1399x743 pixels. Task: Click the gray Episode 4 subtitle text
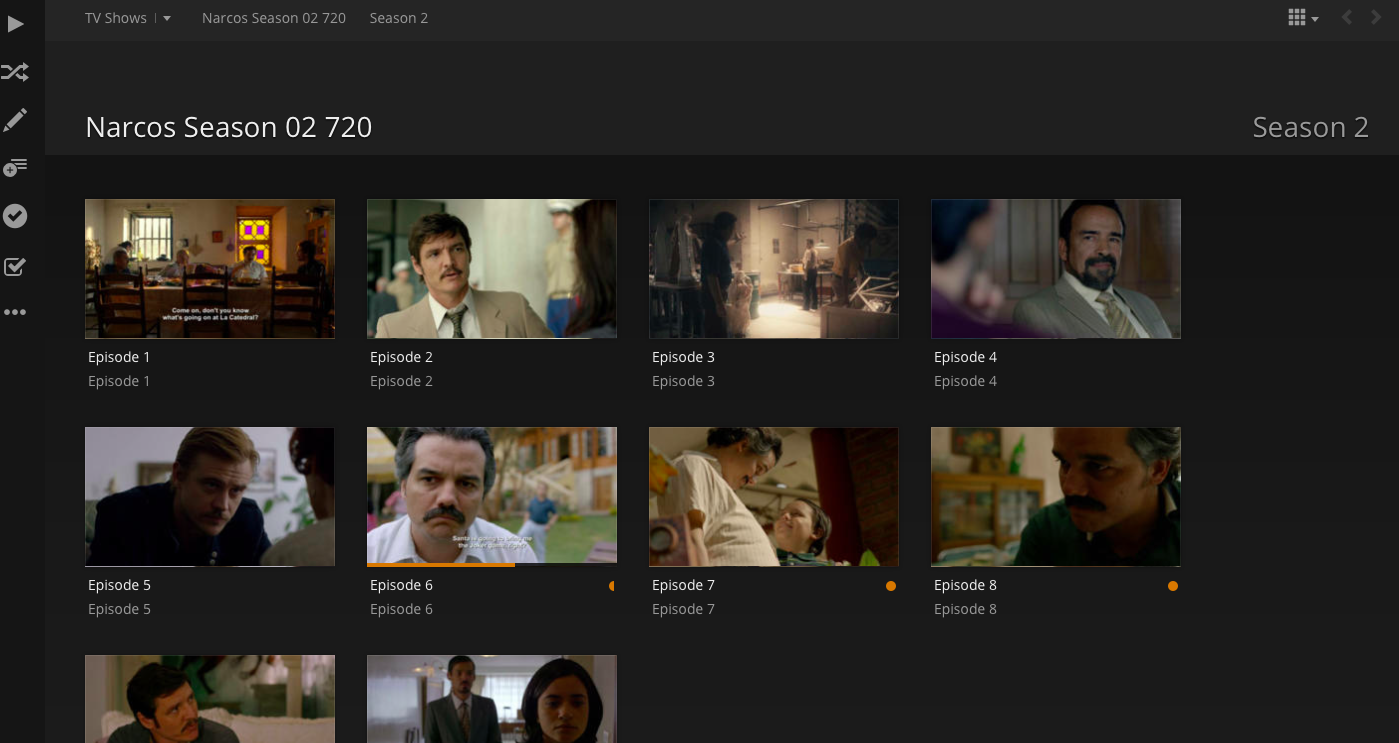point(965,381)
